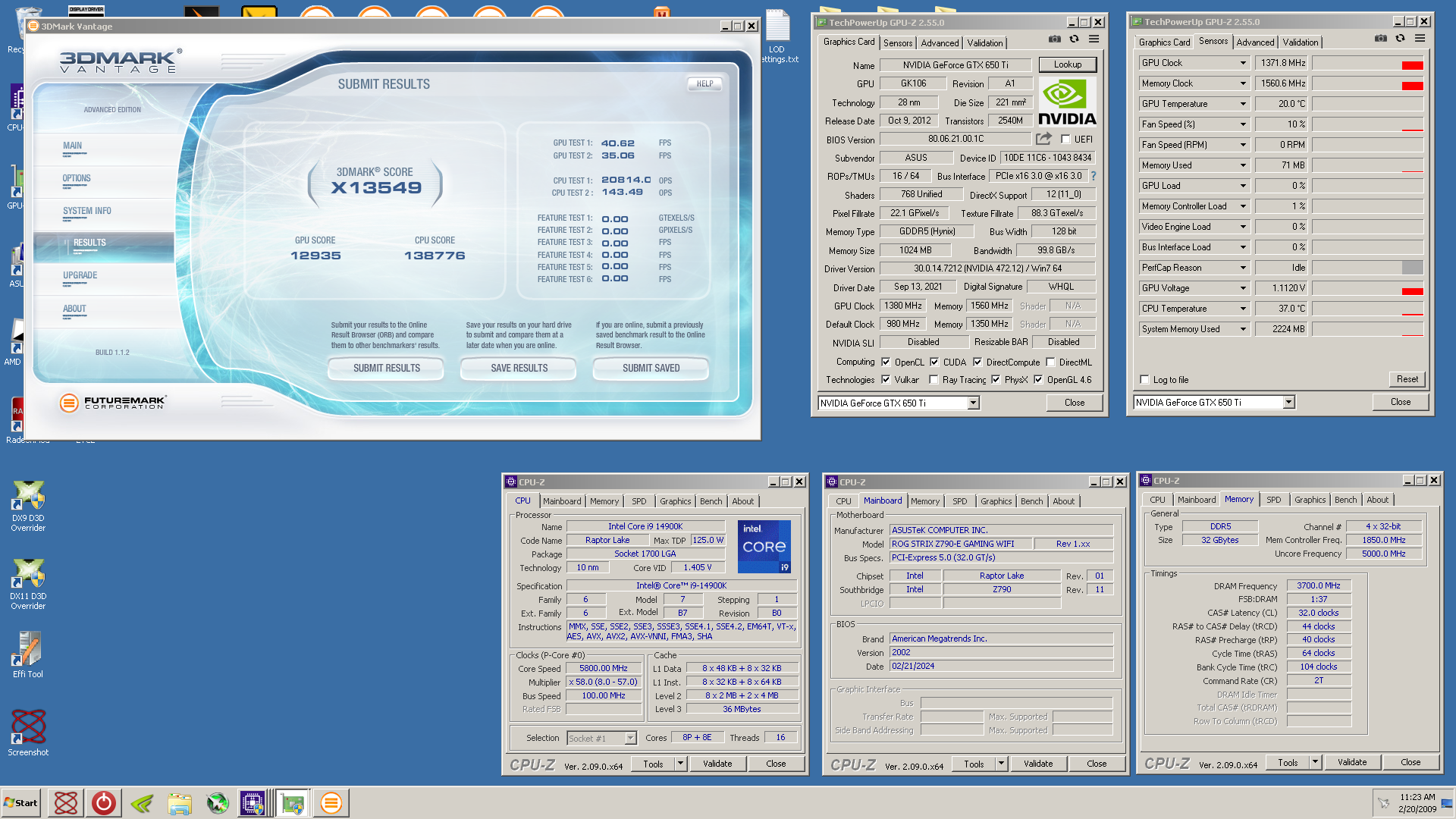
Task: Open the Bench tab in the CPU-Z Mainboard window
Action: [1031, 501]
